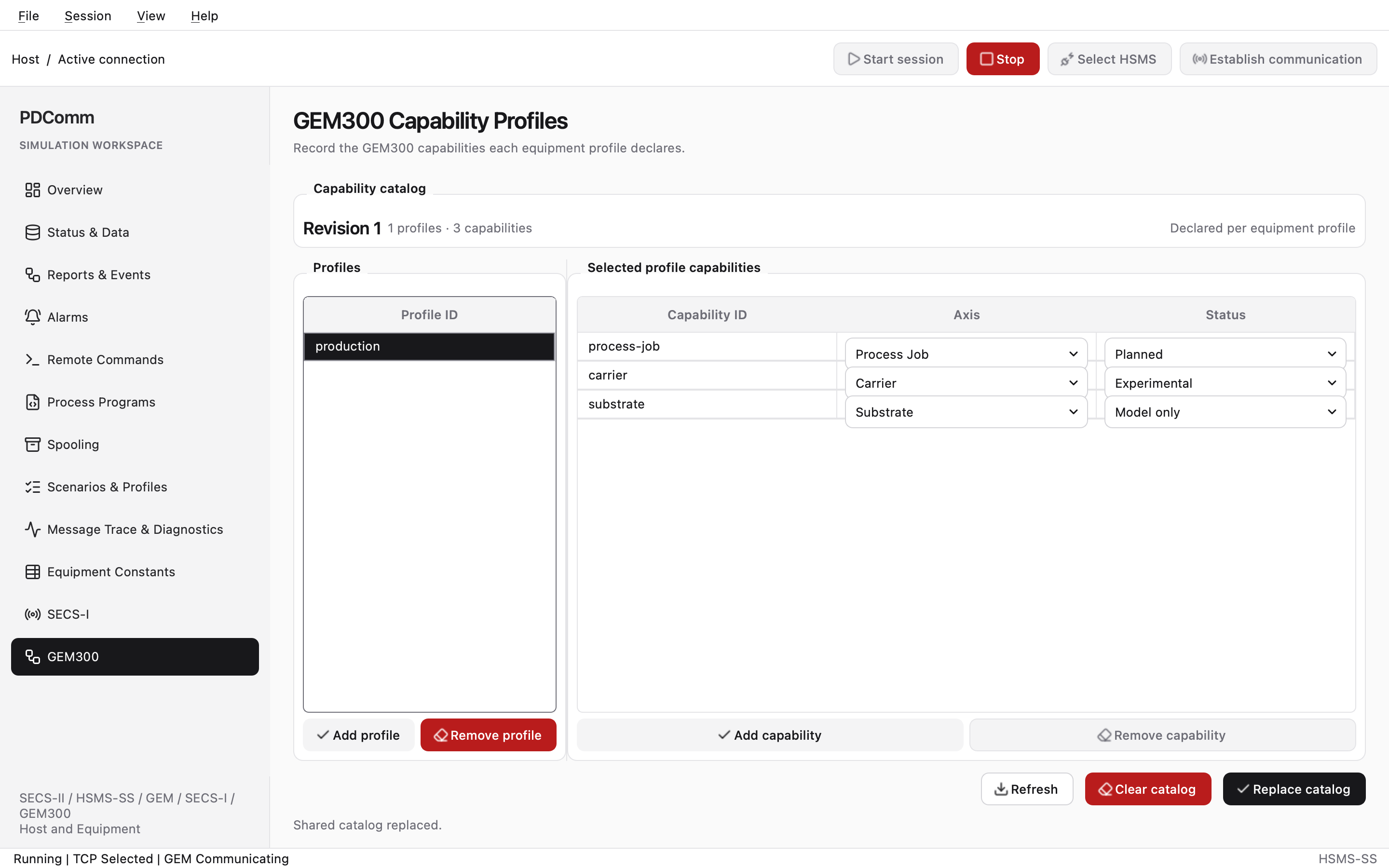Click the broadcast icon on Establish communication

pyautogui.click(x=1199, y=59)
